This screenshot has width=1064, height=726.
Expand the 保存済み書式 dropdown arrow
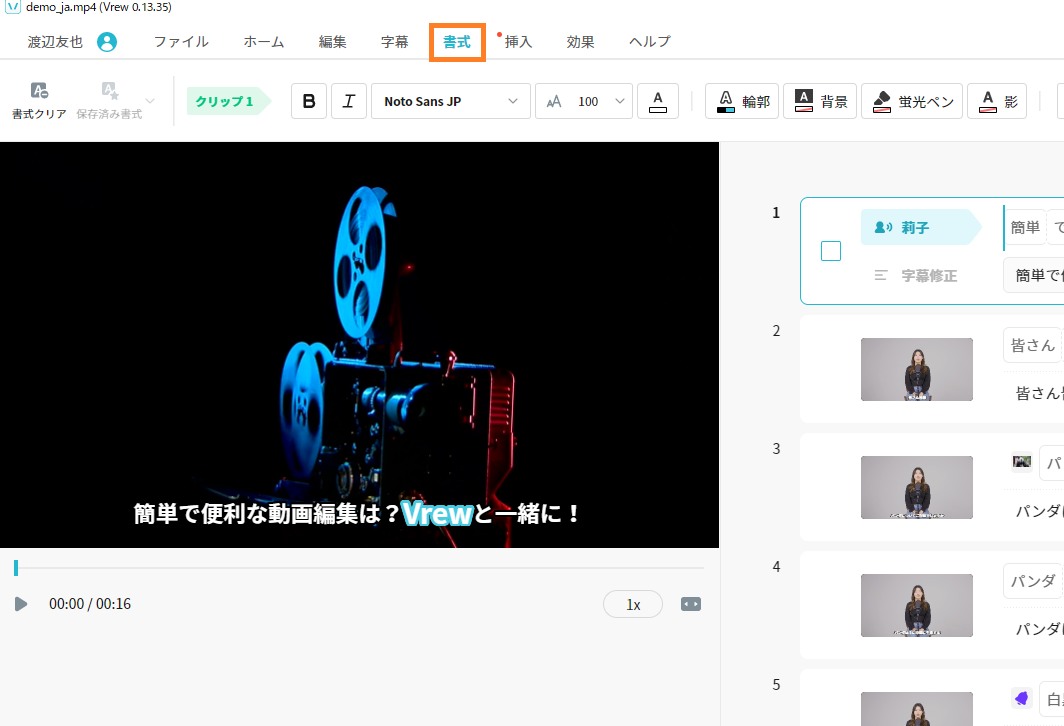click(x=150, y=100)
